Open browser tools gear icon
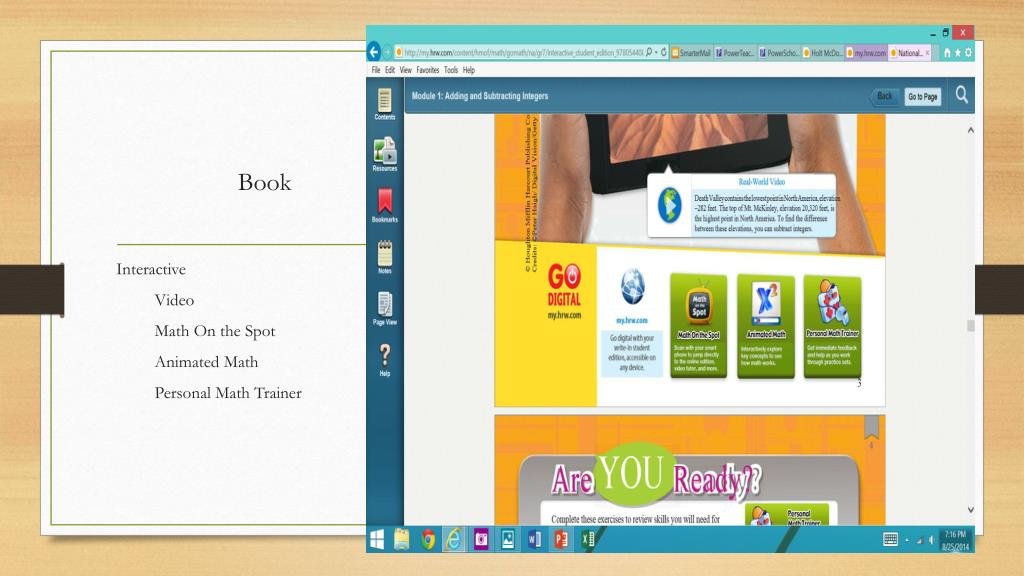1024x576 pixels. (x=968, y=53)
